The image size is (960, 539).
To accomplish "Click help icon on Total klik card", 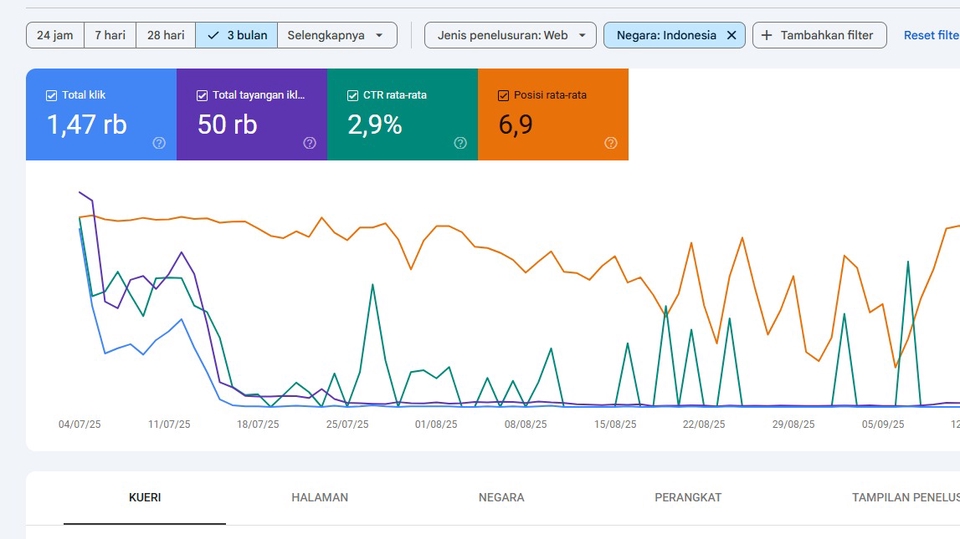I will coord(159,143).
